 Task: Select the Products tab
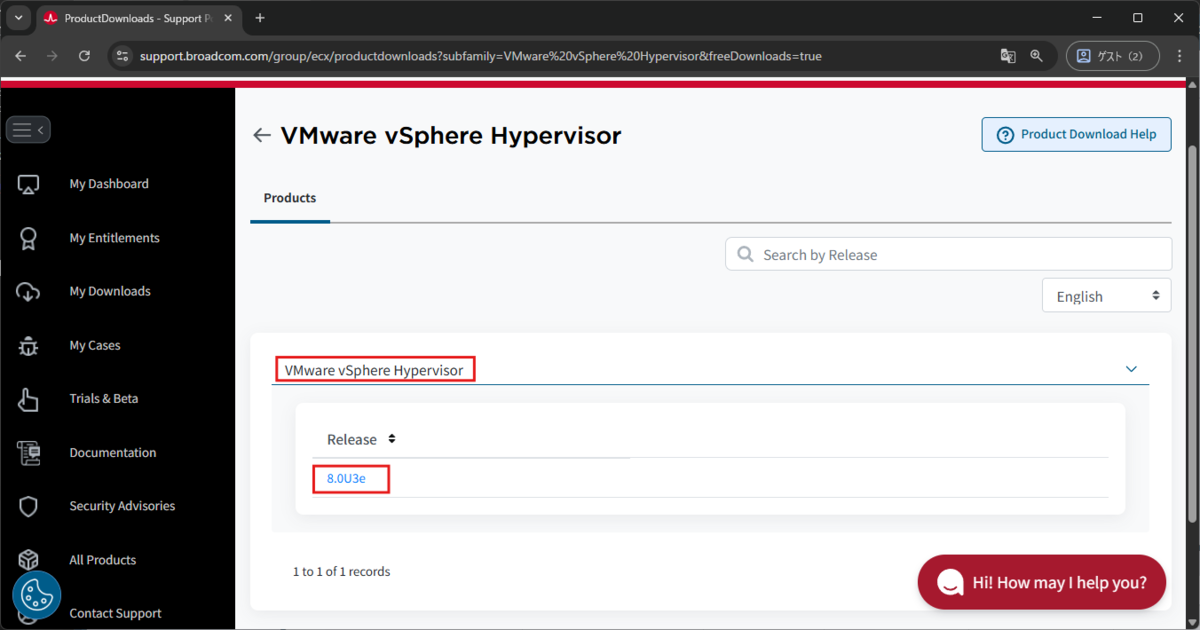[290, 198]
